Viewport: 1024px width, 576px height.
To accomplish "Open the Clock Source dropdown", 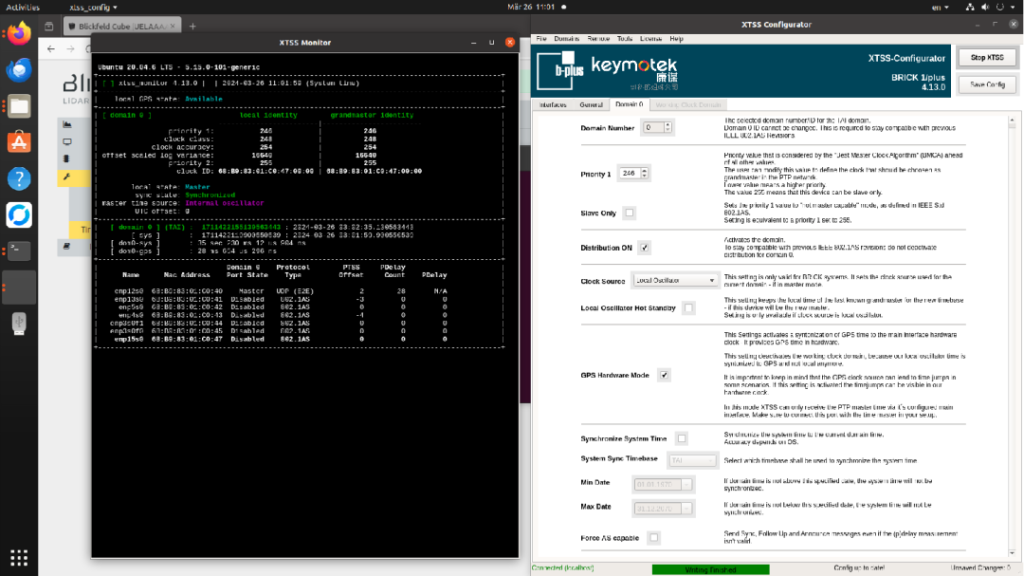I will pyautogui.click(x=675, y=281).
